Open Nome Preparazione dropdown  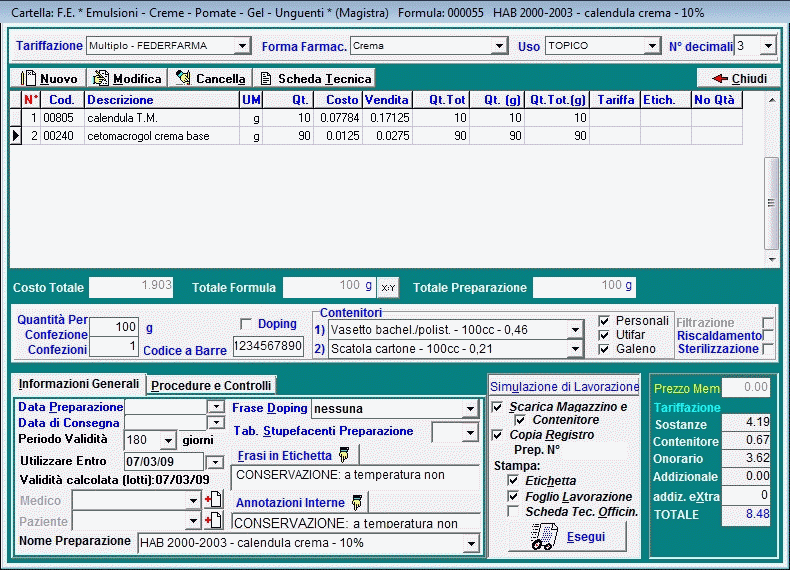click(x=472, y=543)
